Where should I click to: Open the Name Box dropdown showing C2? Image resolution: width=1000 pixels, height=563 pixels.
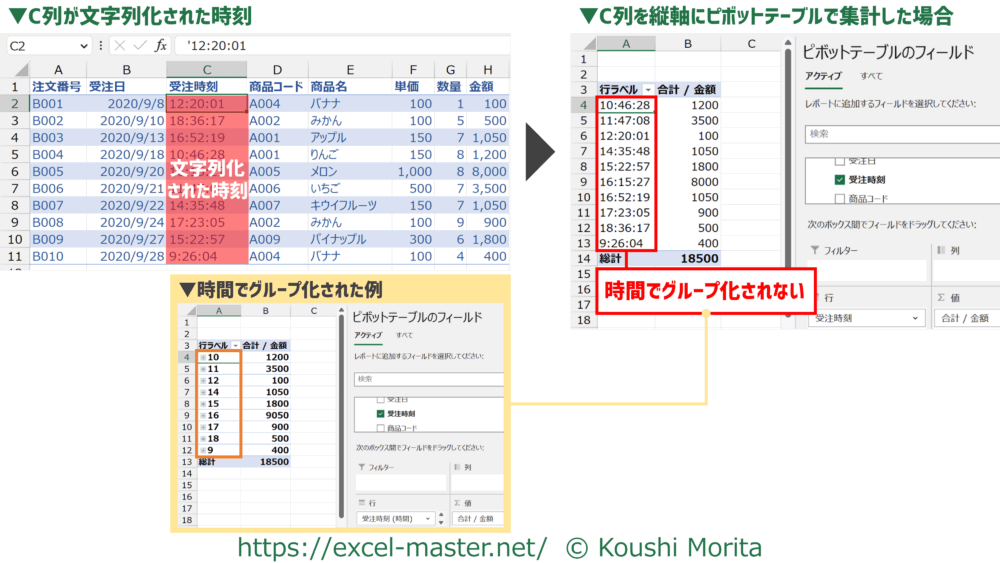coord(82,46)
